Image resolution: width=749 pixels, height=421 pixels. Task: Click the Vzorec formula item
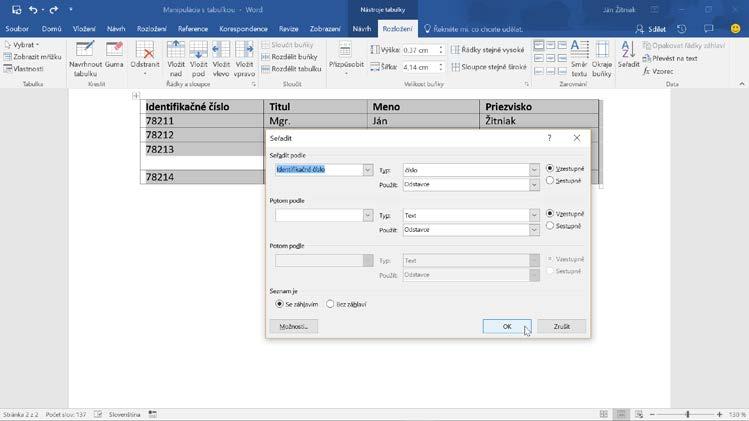coord(658,71)
